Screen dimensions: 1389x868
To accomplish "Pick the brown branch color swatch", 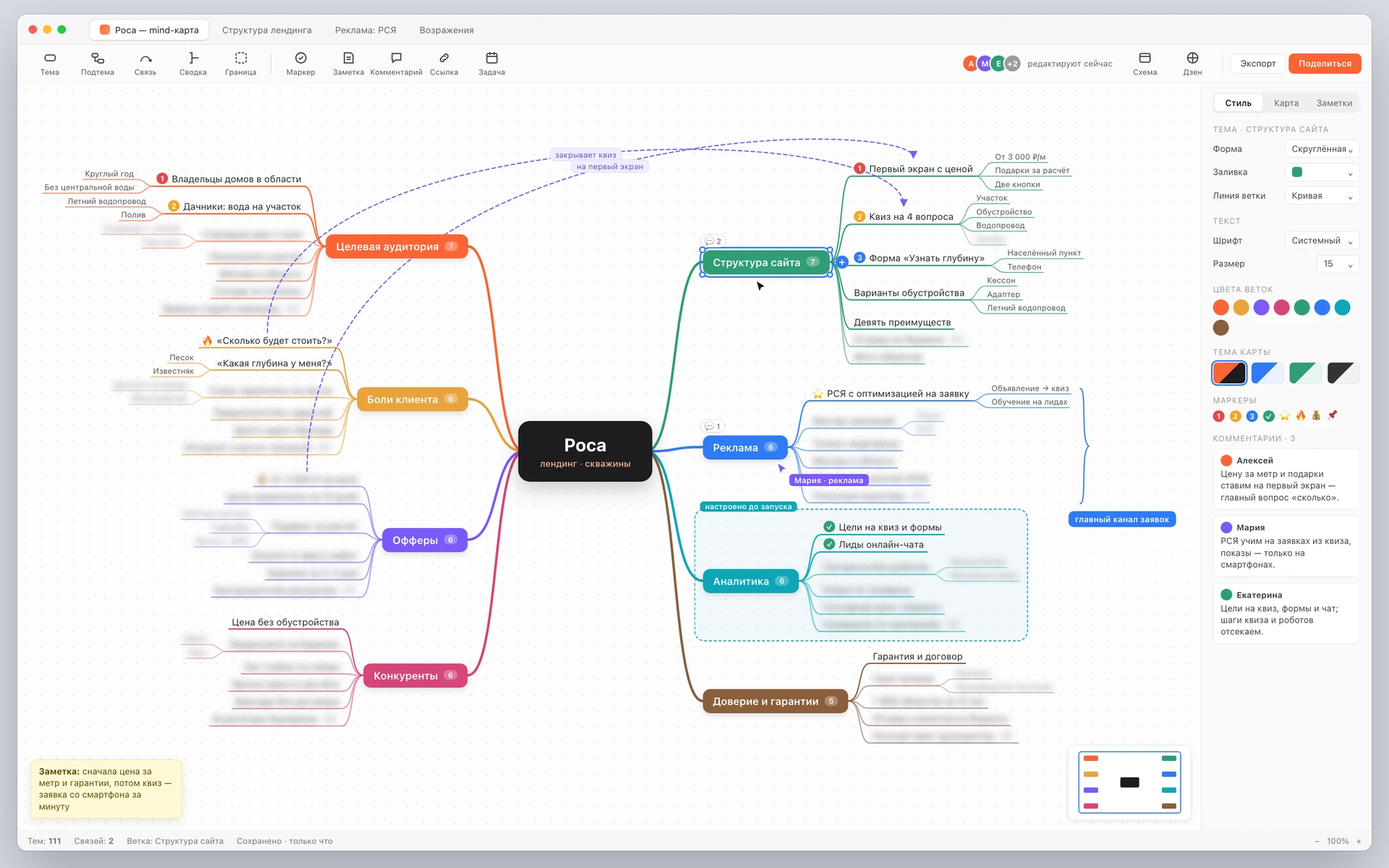I will click(1220, 328).
